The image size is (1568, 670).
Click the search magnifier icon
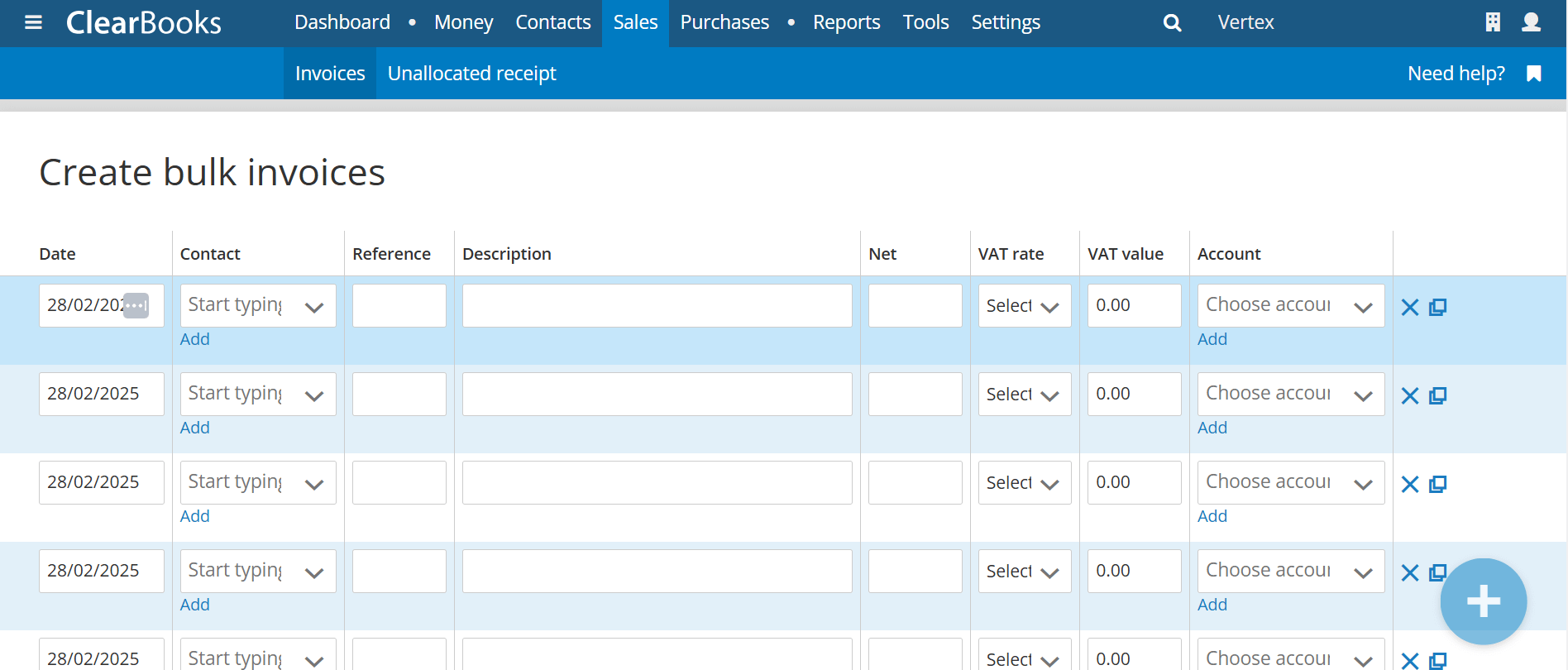1172,23
